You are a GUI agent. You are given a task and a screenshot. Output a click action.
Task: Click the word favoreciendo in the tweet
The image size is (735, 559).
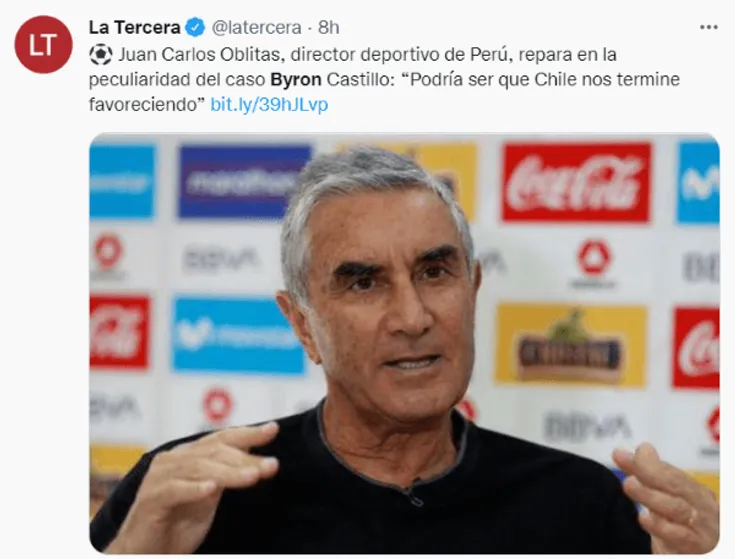coord(144,104)
